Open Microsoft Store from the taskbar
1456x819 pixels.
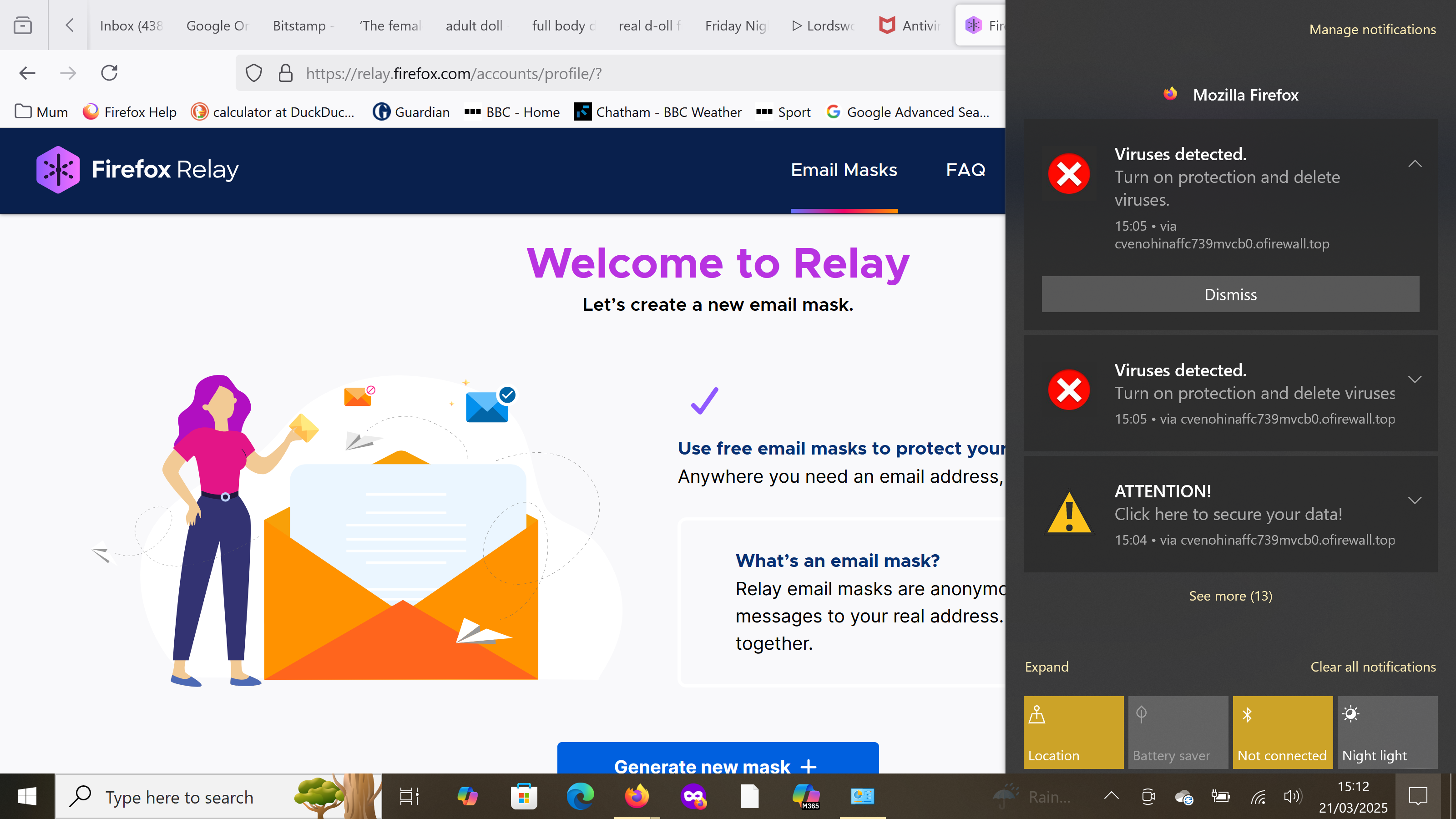pos(524,796)
